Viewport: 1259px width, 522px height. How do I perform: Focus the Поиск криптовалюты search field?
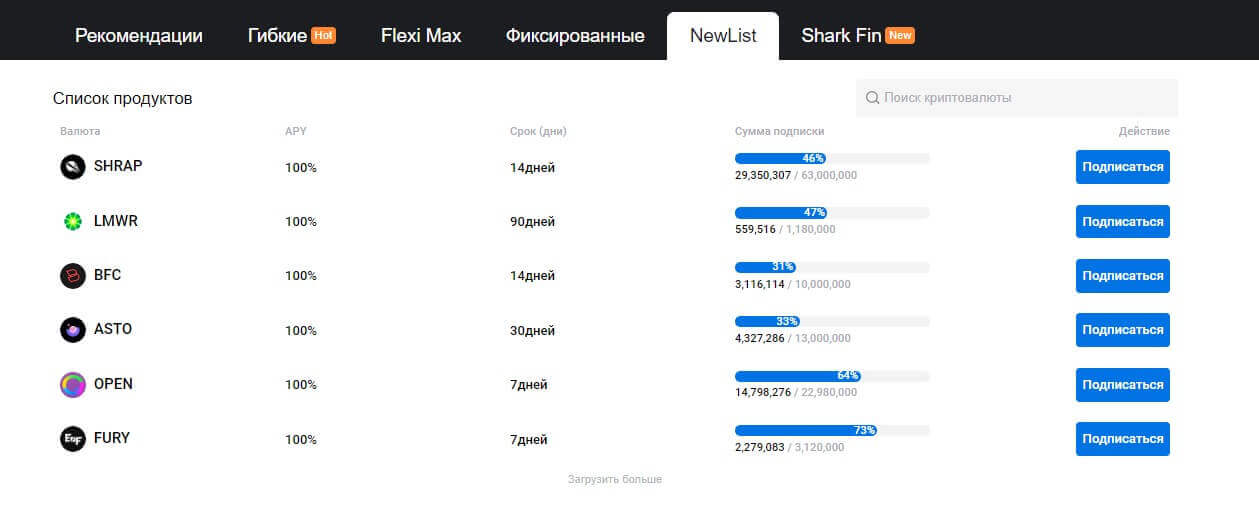coord(1025,98)
